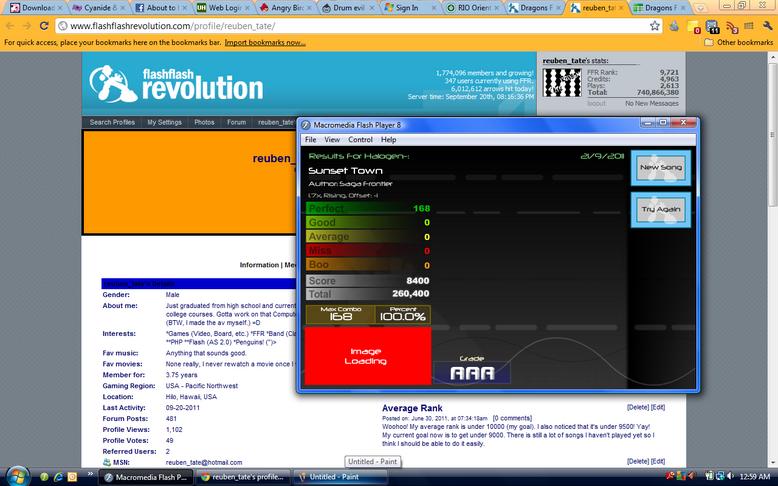
Task: Launch Internet Explorer from quick launch
Action: 58,477
